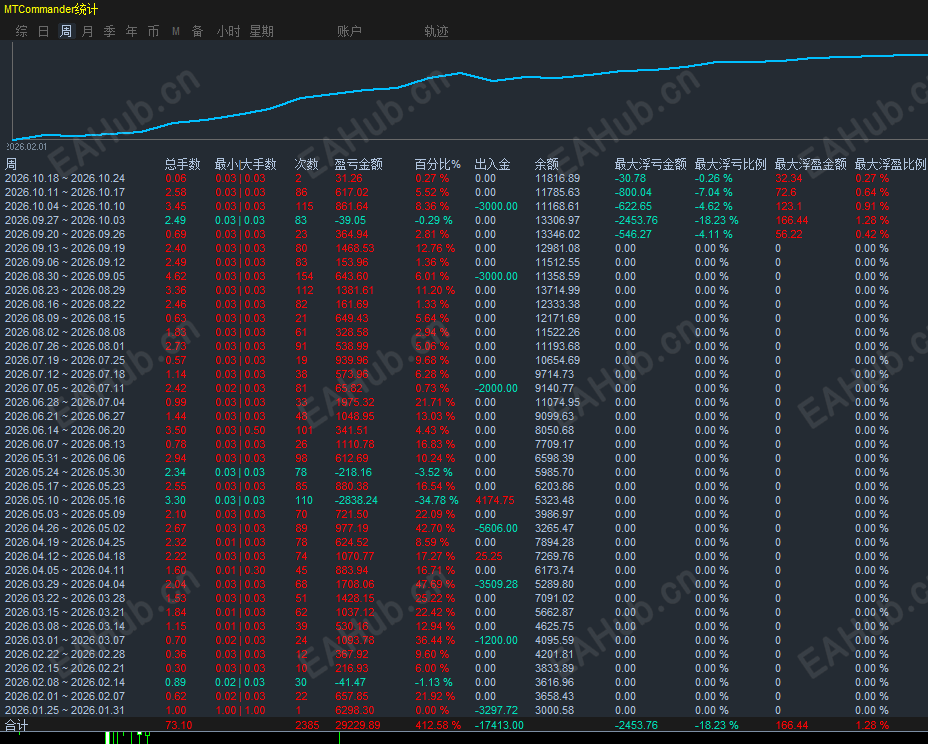The image size is (928, 744).
Task: Select week row 2026.10.18 ~ 2026.10.24
Action: pyautogui.click(x=464, y=178)
